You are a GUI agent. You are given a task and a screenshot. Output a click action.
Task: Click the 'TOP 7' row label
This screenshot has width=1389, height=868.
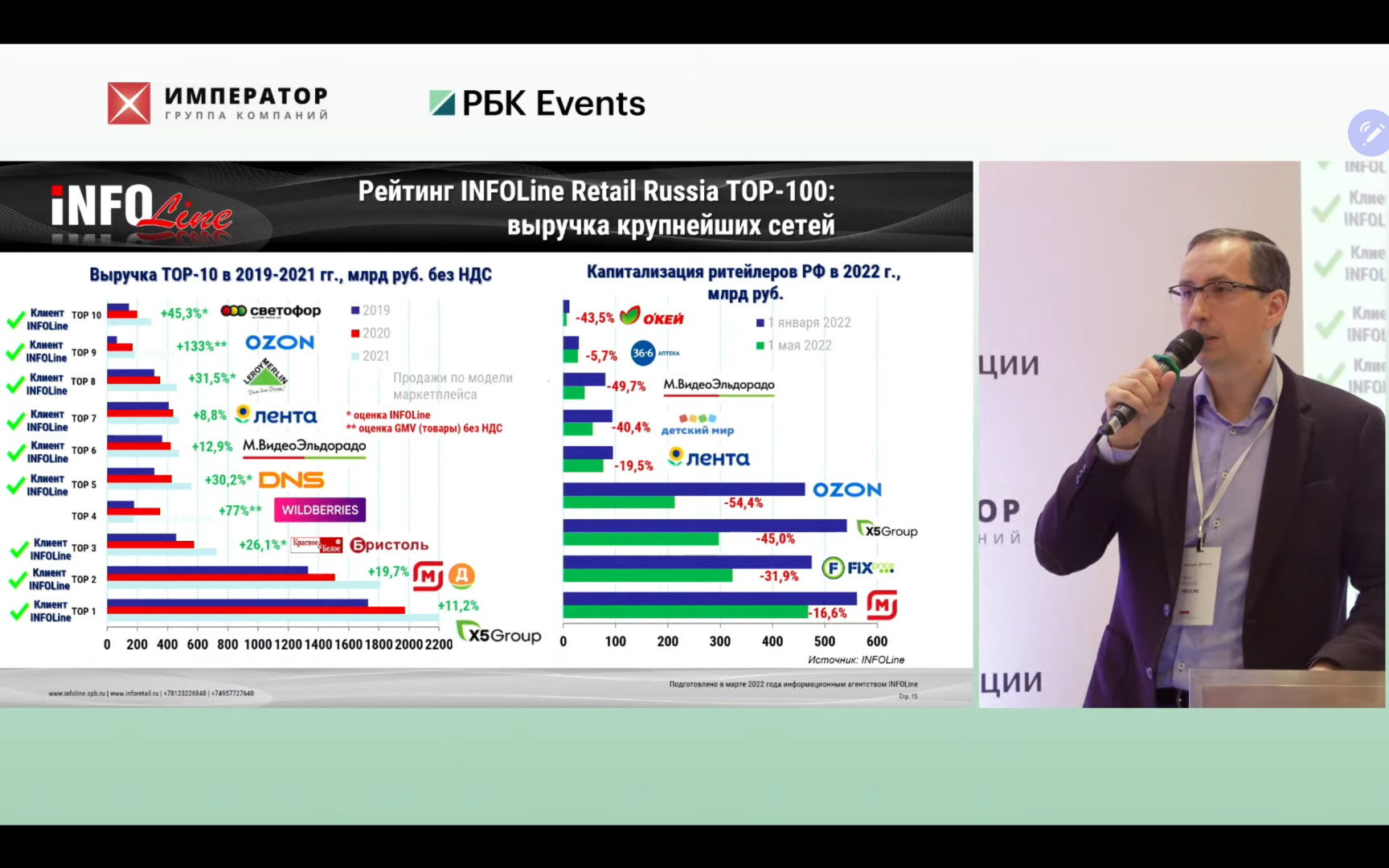pos(84,419)
